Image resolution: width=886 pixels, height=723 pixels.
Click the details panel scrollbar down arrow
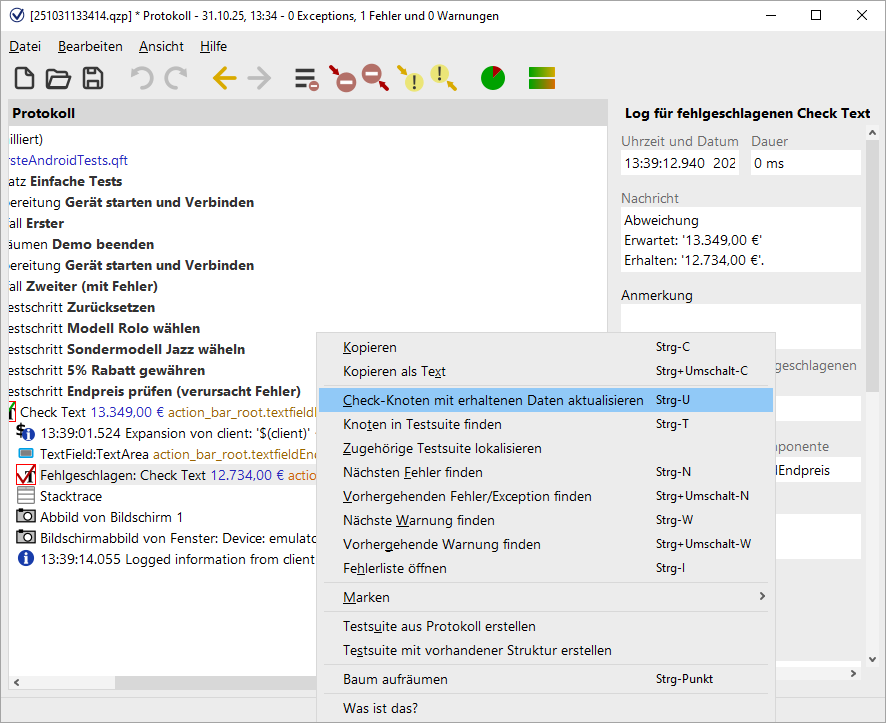click(872, 660)
